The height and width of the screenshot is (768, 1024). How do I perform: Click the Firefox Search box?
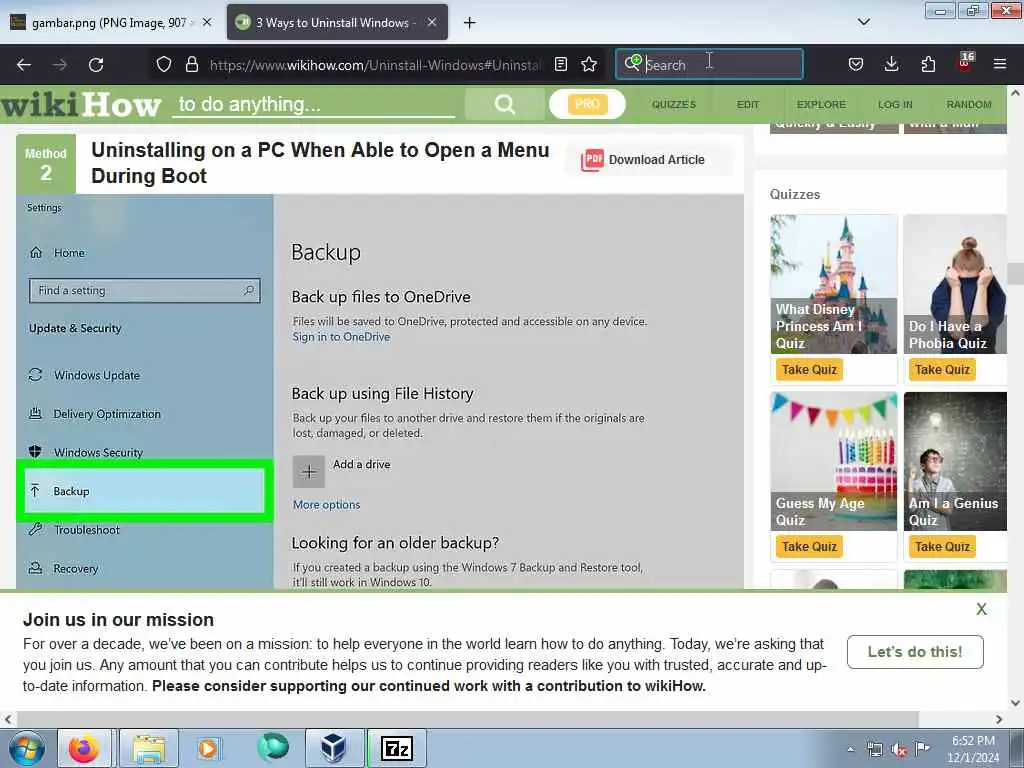(709, 65)
